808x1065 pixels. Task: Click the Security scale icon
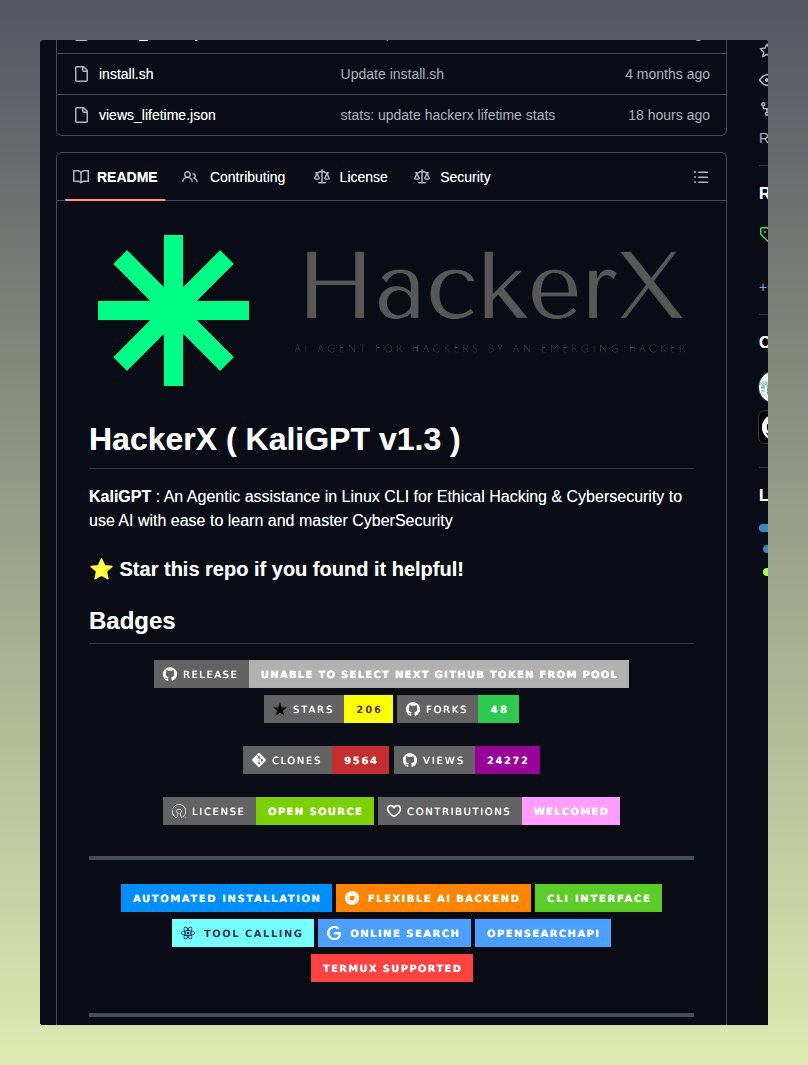point(422,177)
